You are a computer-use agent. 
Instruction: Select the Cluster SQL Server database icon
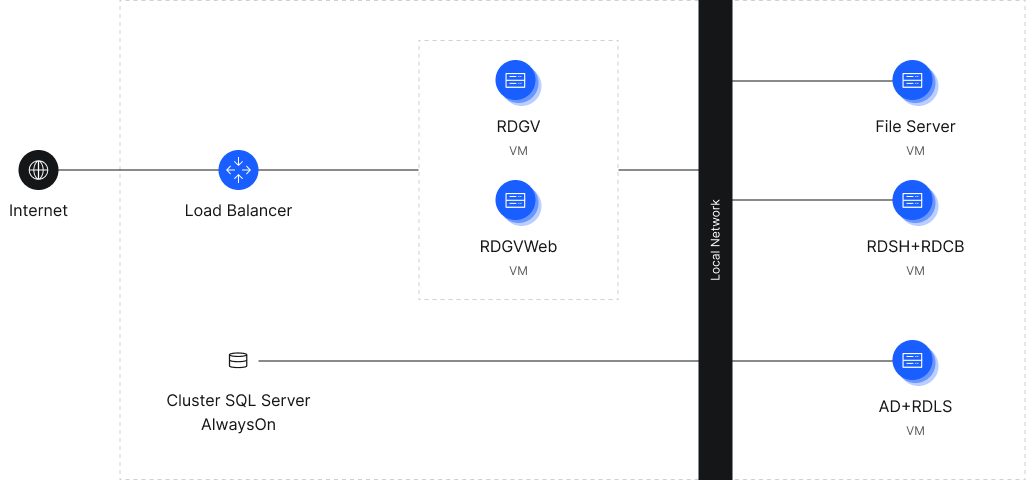click(238, 360)
